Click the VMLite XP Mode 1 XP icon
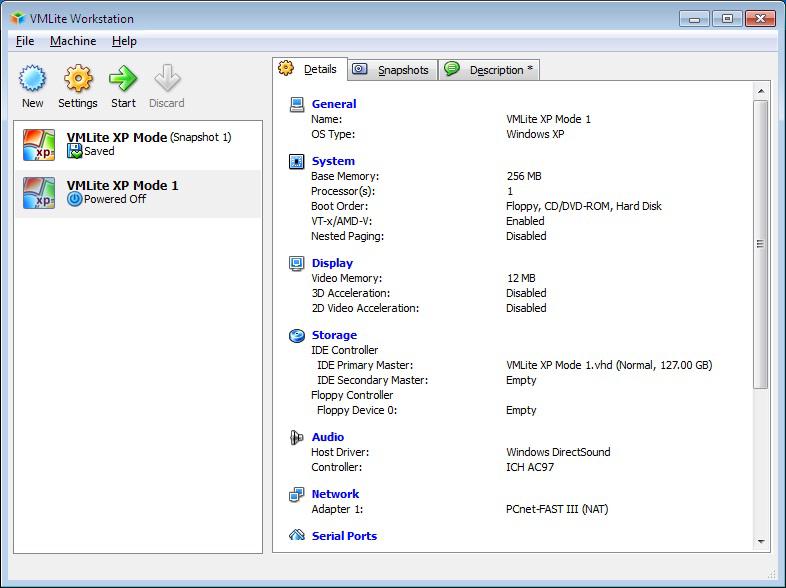The height and width of the screenshot is (588, 786). click(x=39, y=193)
